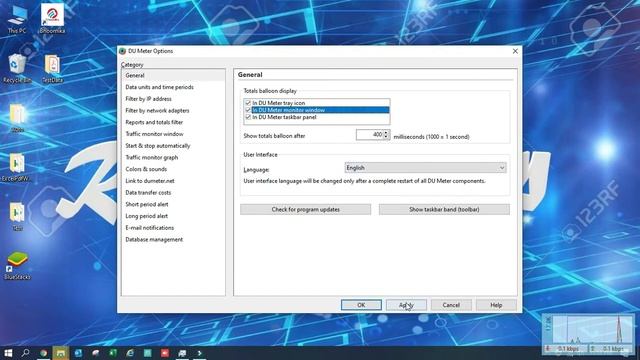Open the ExcelPdfW... desktop folder
The width and height of the screenshot is (640, 360).
(x=17, y=167)
